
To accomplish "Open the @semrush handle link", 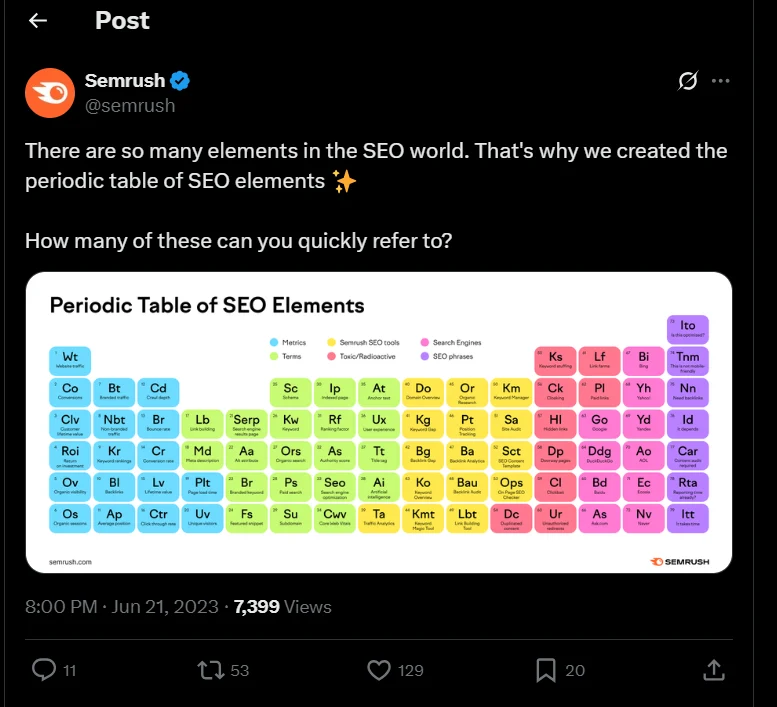I will coord(130,105).
